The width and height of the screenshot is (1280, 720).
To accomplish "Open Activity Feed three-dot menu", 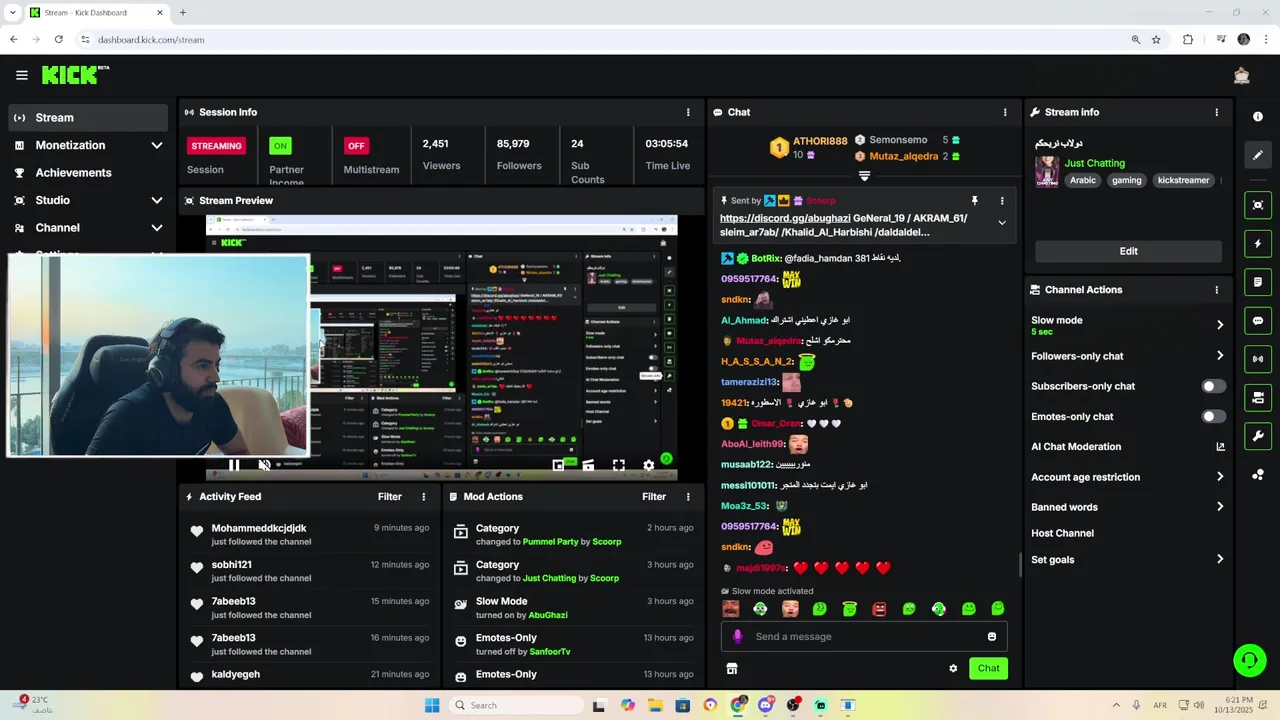I will pos(424,497).
